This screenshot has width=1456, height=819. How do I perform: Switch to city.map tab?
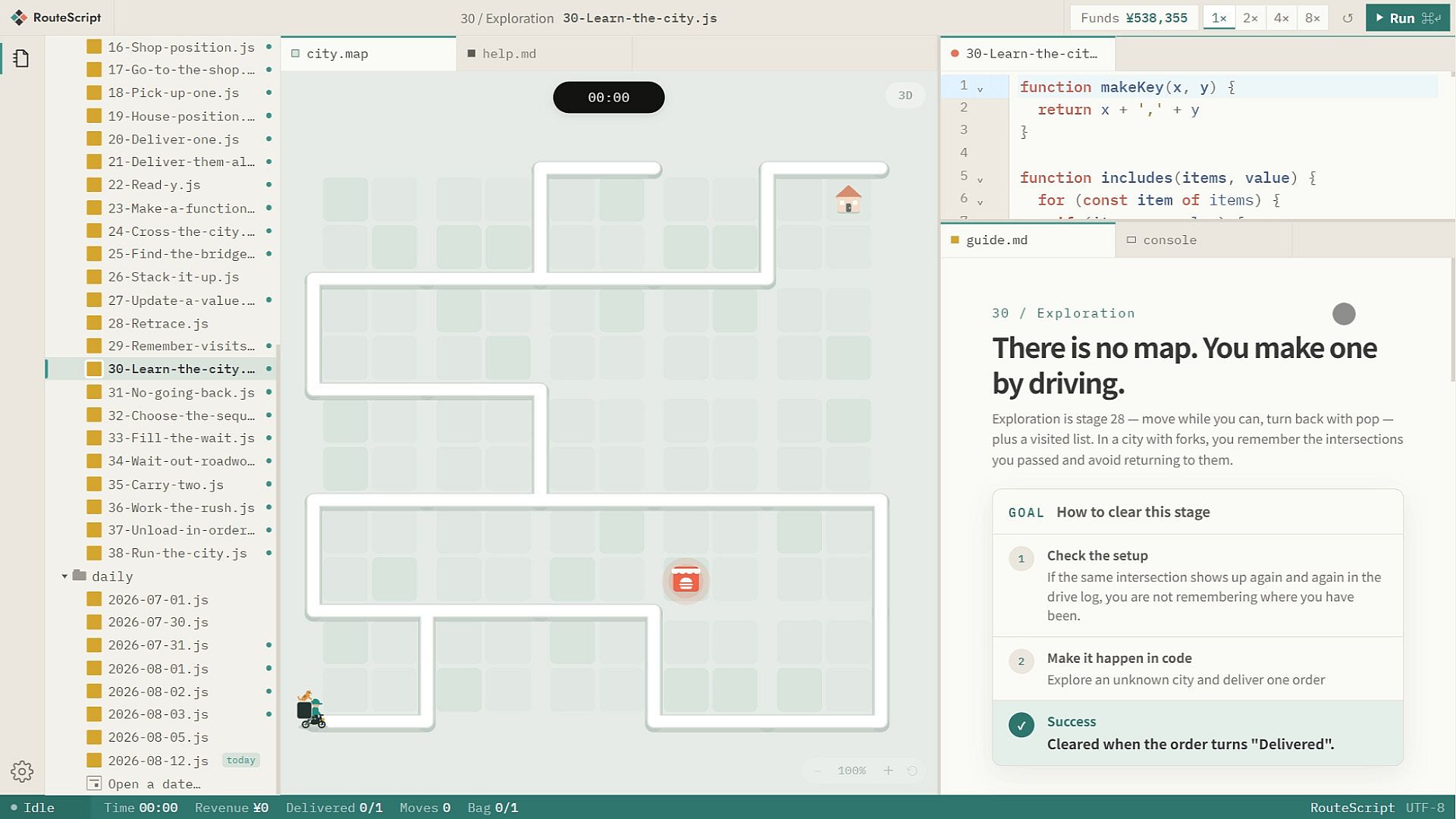coord(369,54)
